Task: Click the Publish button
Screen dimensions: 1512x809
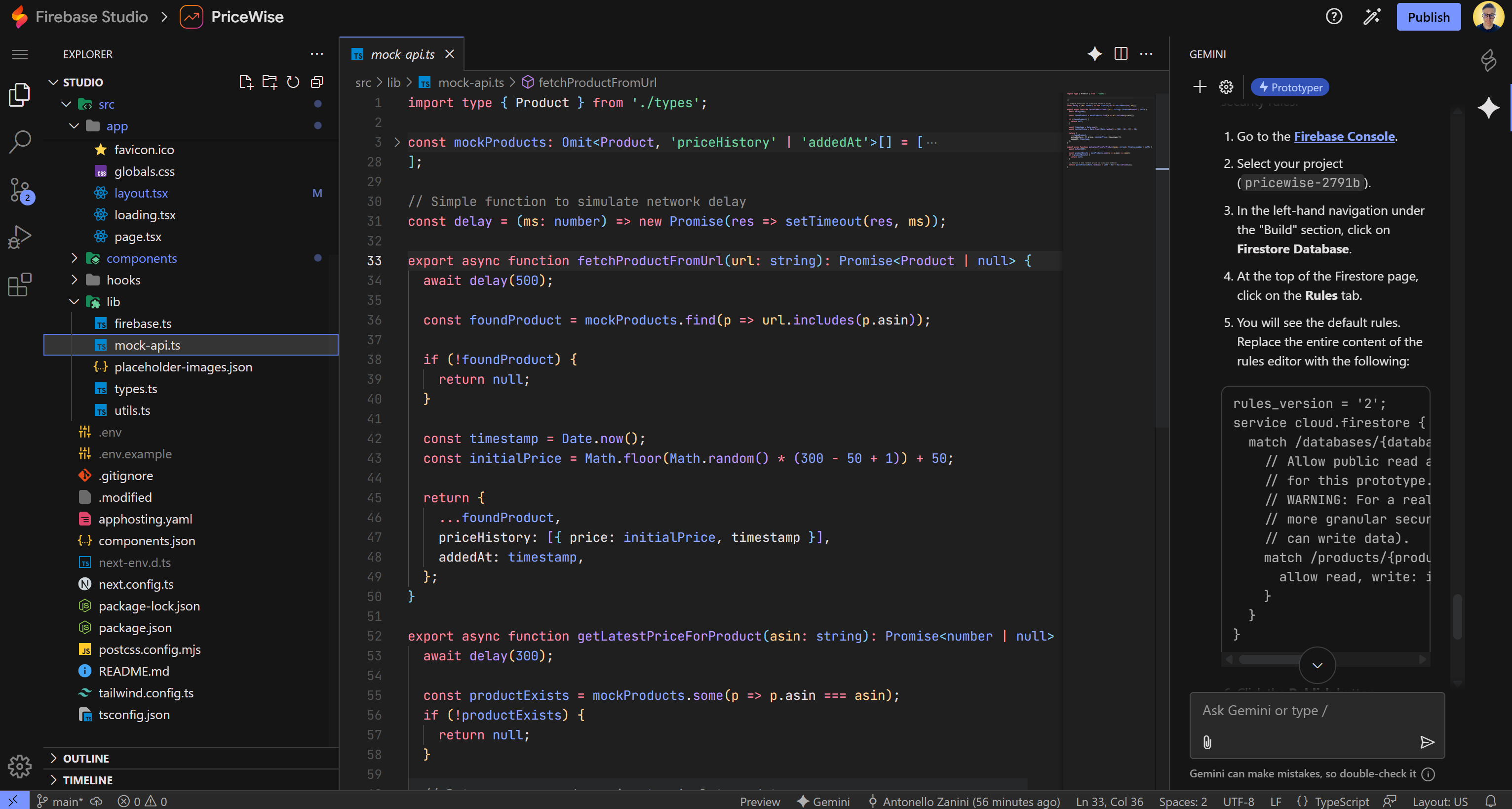Action: coord(1428,16)
